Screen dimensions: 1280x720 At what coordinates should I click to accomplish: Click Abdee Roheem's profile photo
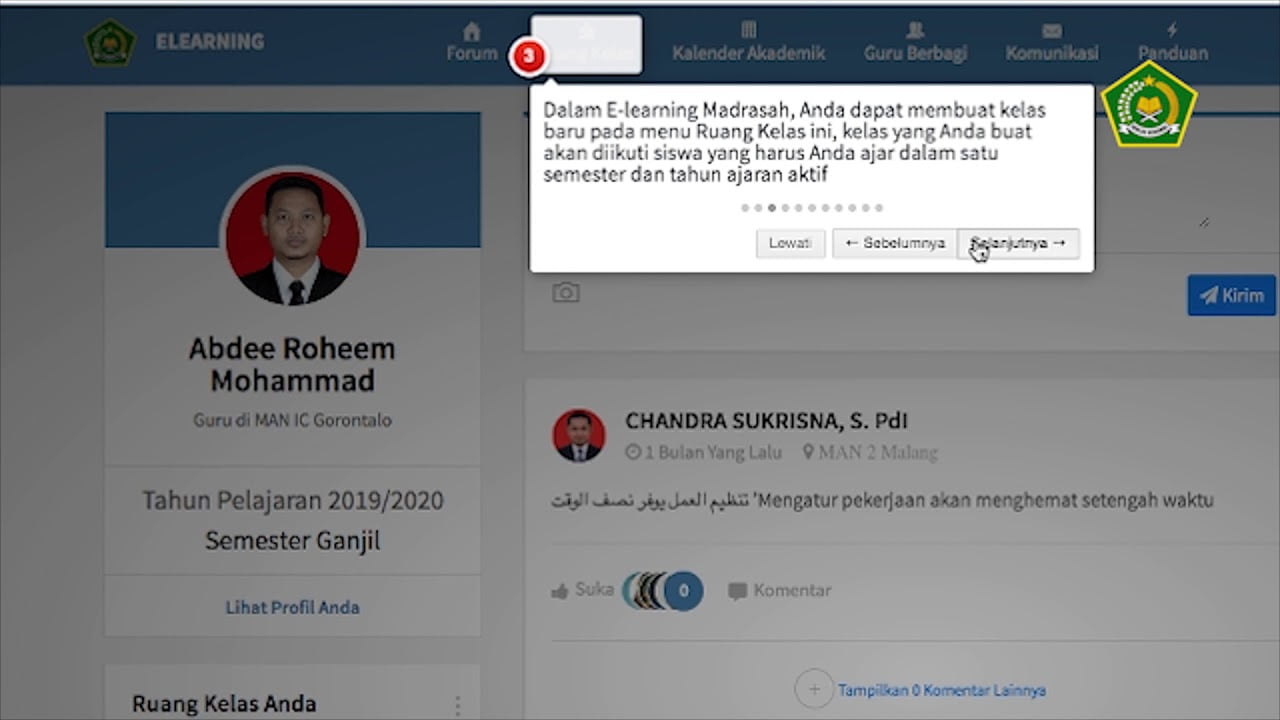293,238
